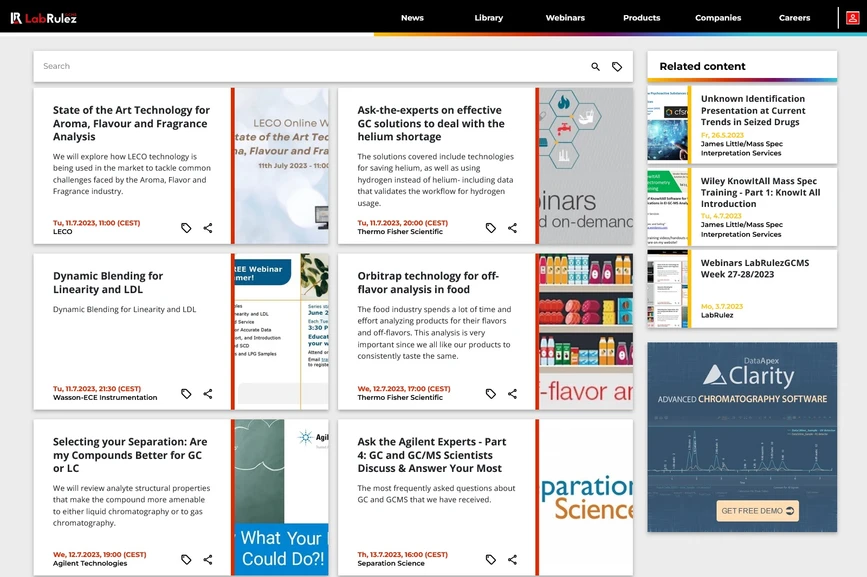Click tag icon on Dynamic Blending card
Viewport: 867px width, 577px height.
click(x=186, y=394)
